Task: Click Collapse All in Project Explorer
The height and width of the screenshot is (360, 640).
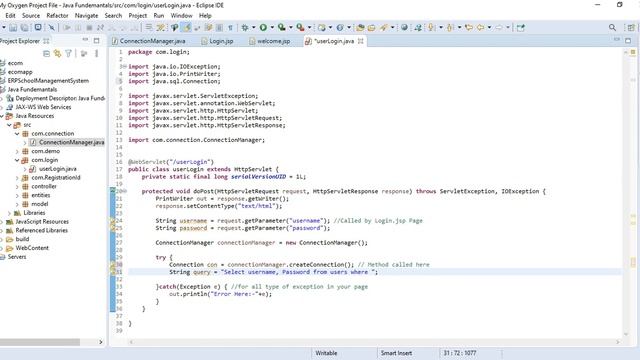Action: click(x=46, y=53)
